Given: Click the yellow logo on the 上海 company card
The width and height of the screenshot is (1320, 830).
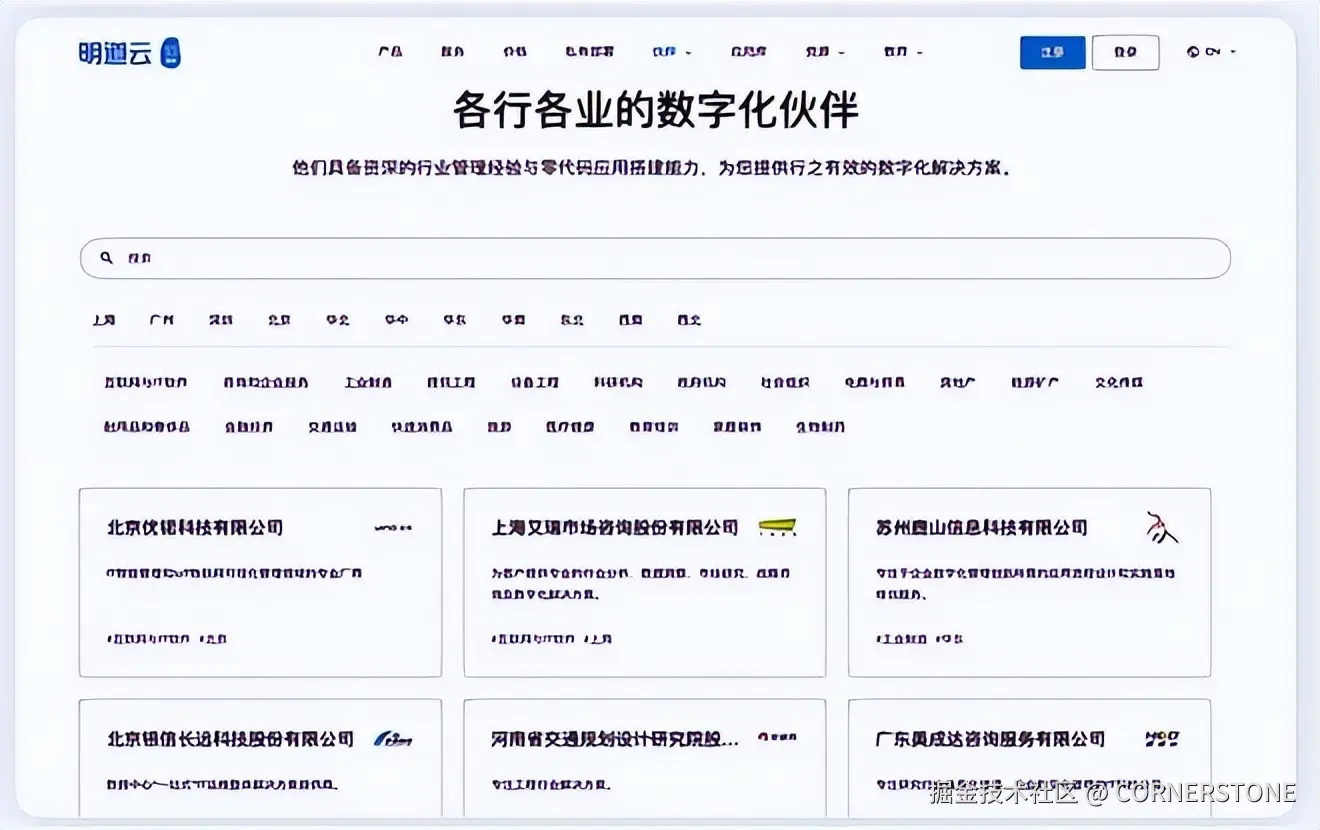Looking at the screenshot, I should 777,527.
